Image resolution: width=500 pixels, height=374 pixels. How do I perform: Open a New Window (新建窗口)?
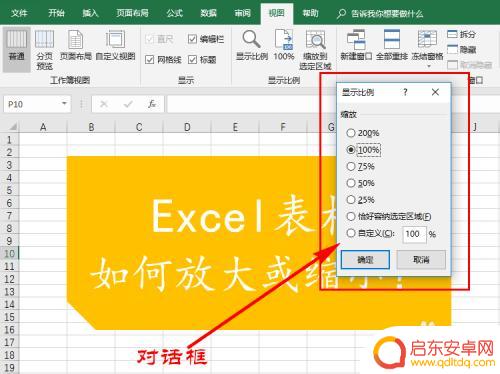click(x=356, y=45)
